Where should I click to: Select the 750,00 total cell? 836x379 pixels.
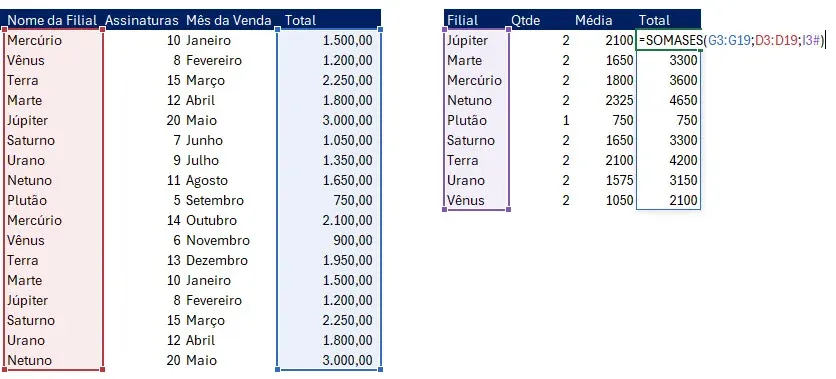[x=352, y=200]
